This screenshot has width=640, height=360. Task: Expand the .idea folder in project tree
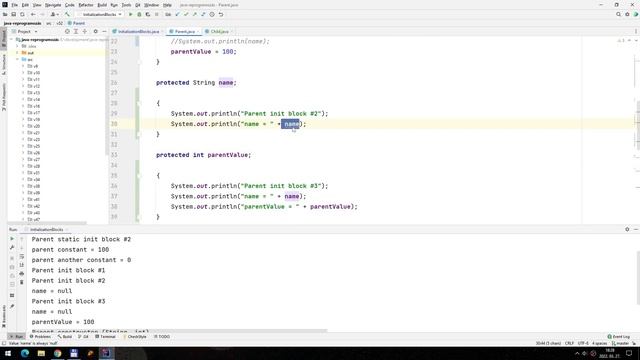click(17, 46)
